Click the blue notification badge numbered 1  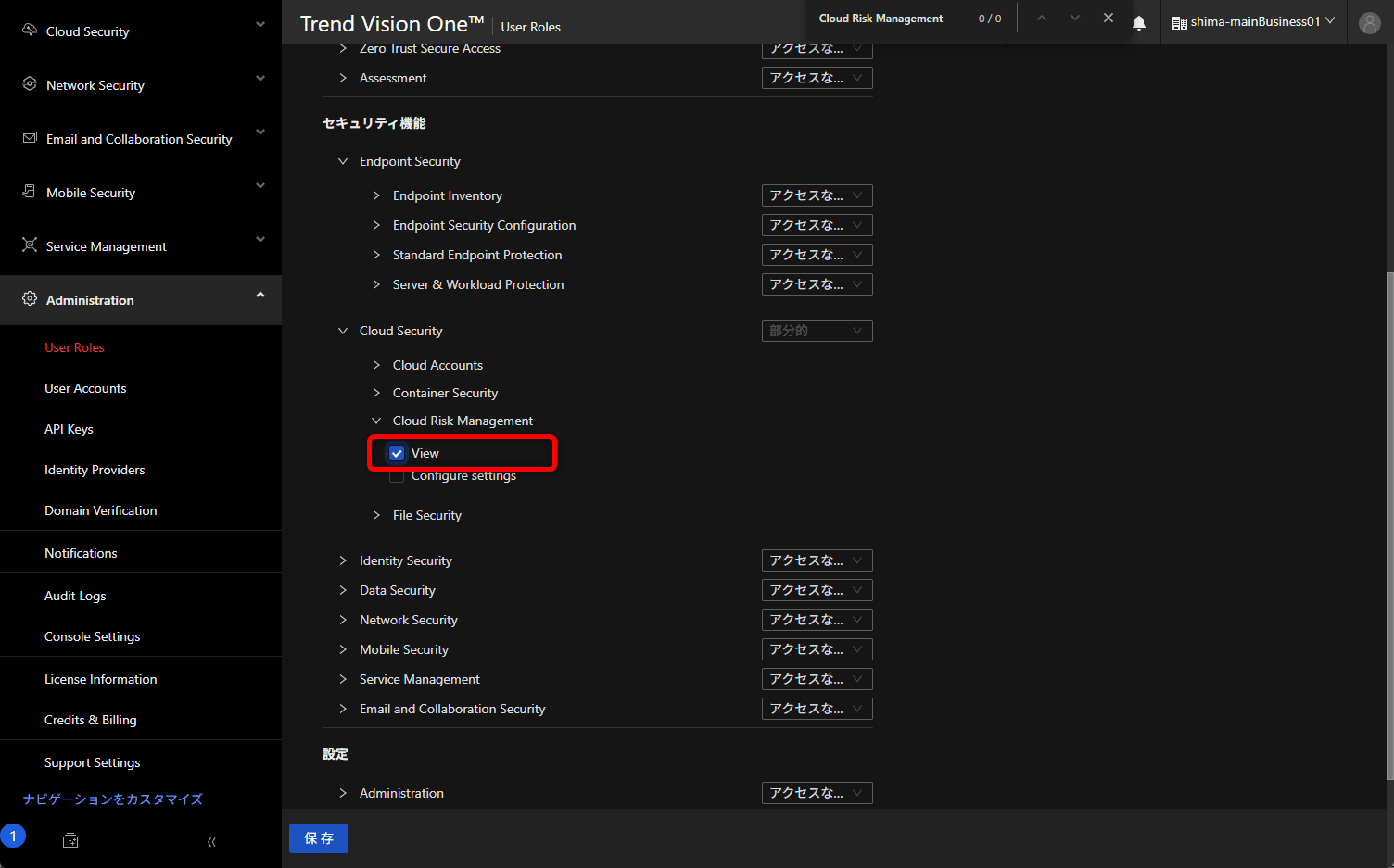click(x=13, y=836)
